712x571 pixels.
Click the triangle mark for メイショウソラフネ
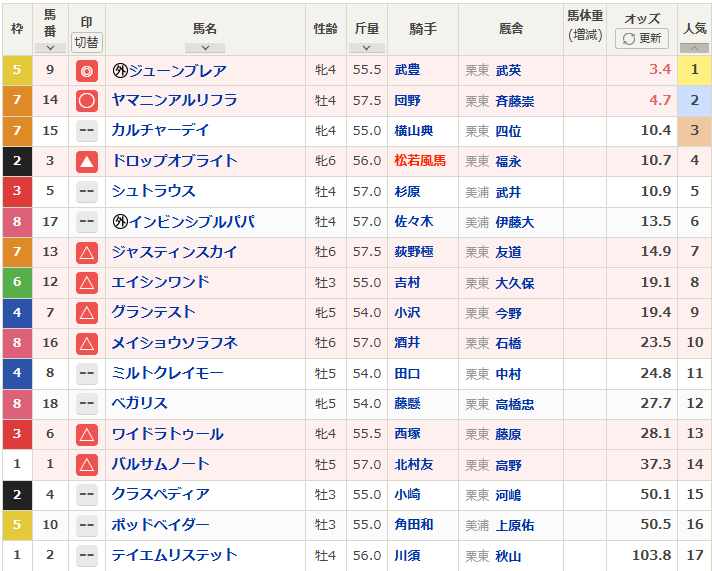(x=87, y=343)
